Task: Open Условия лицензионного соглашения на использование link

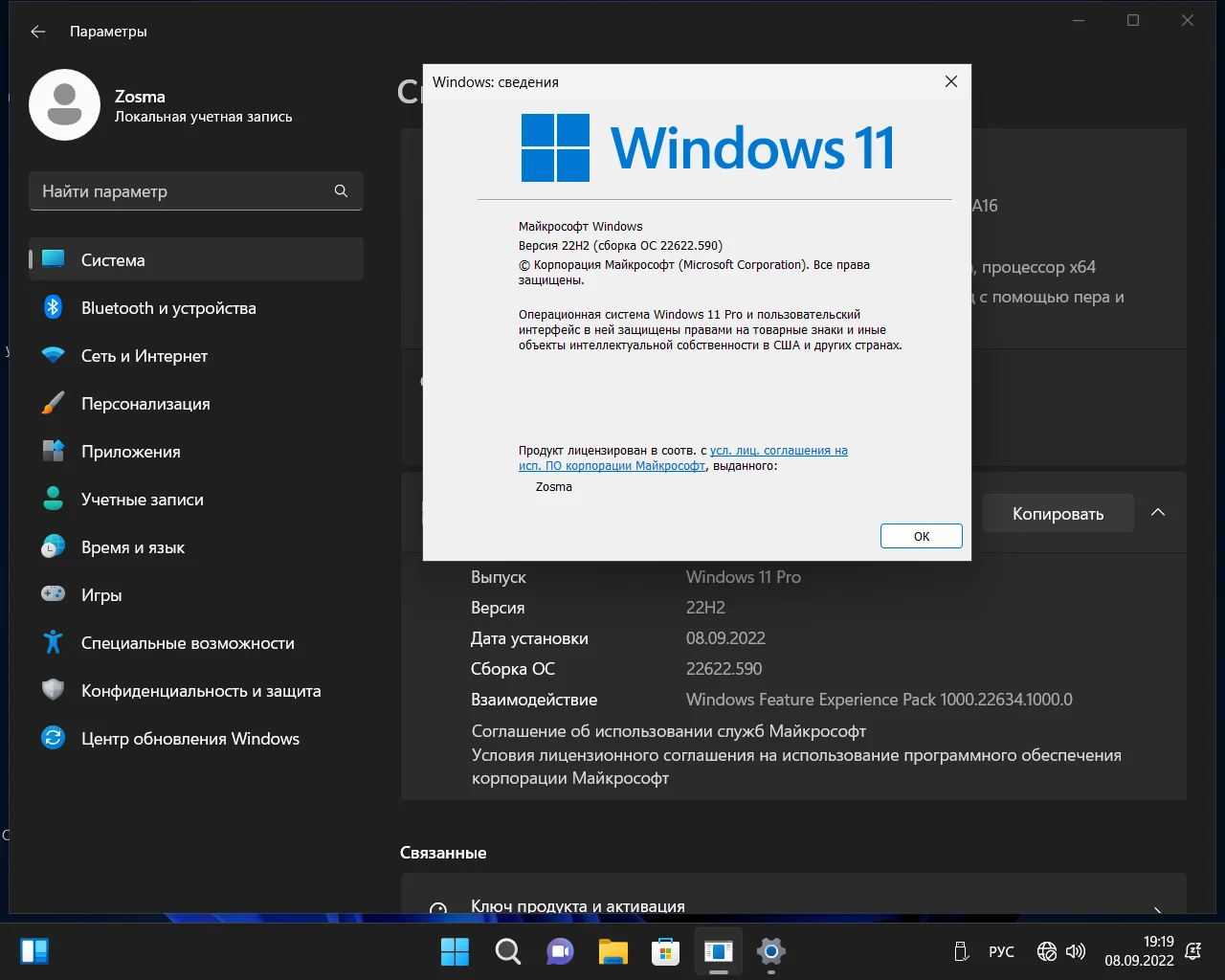Action: [796, 767]
